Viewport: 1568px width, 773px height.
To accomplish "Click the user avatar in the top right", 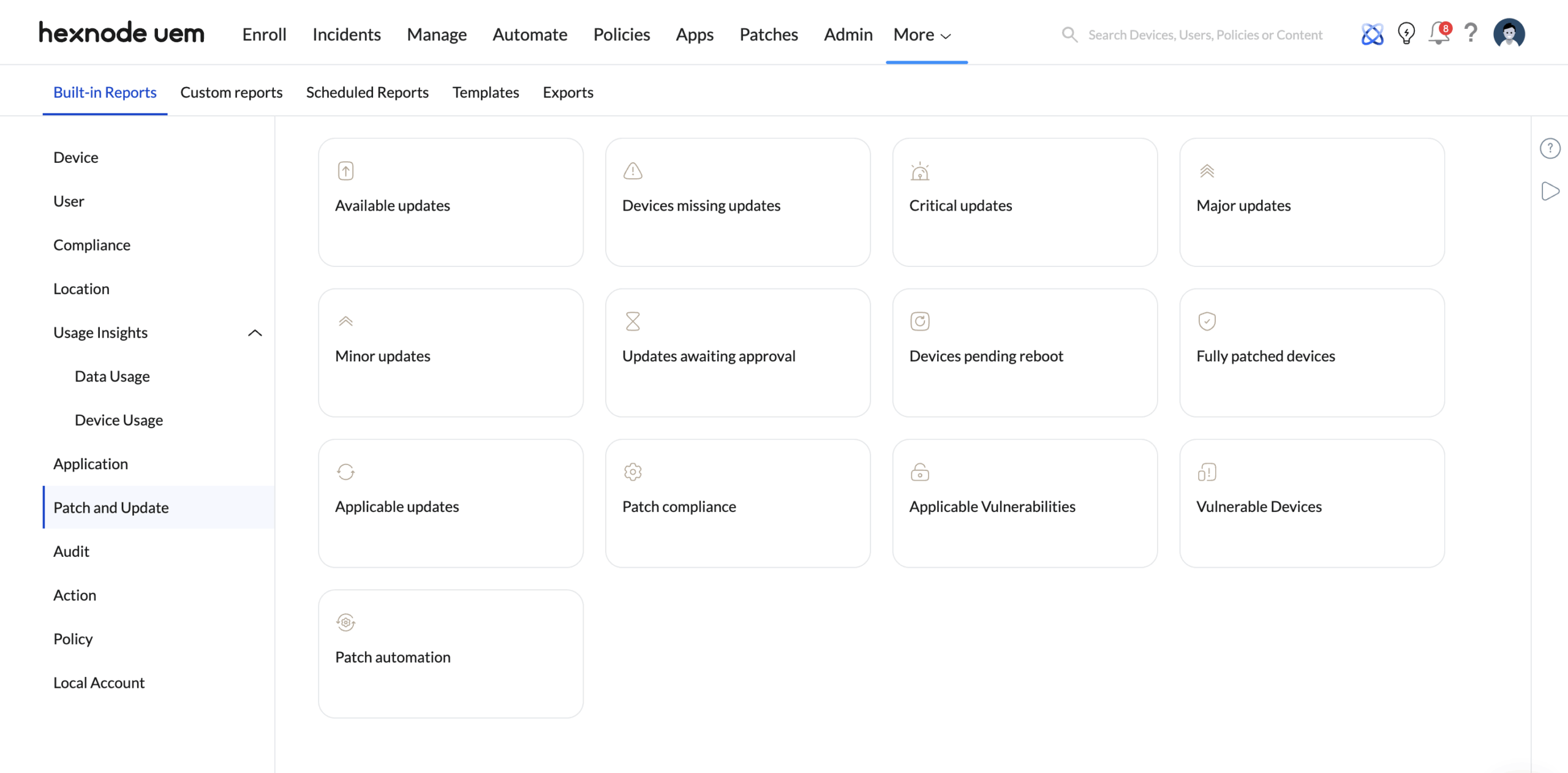I will 1509,34.
